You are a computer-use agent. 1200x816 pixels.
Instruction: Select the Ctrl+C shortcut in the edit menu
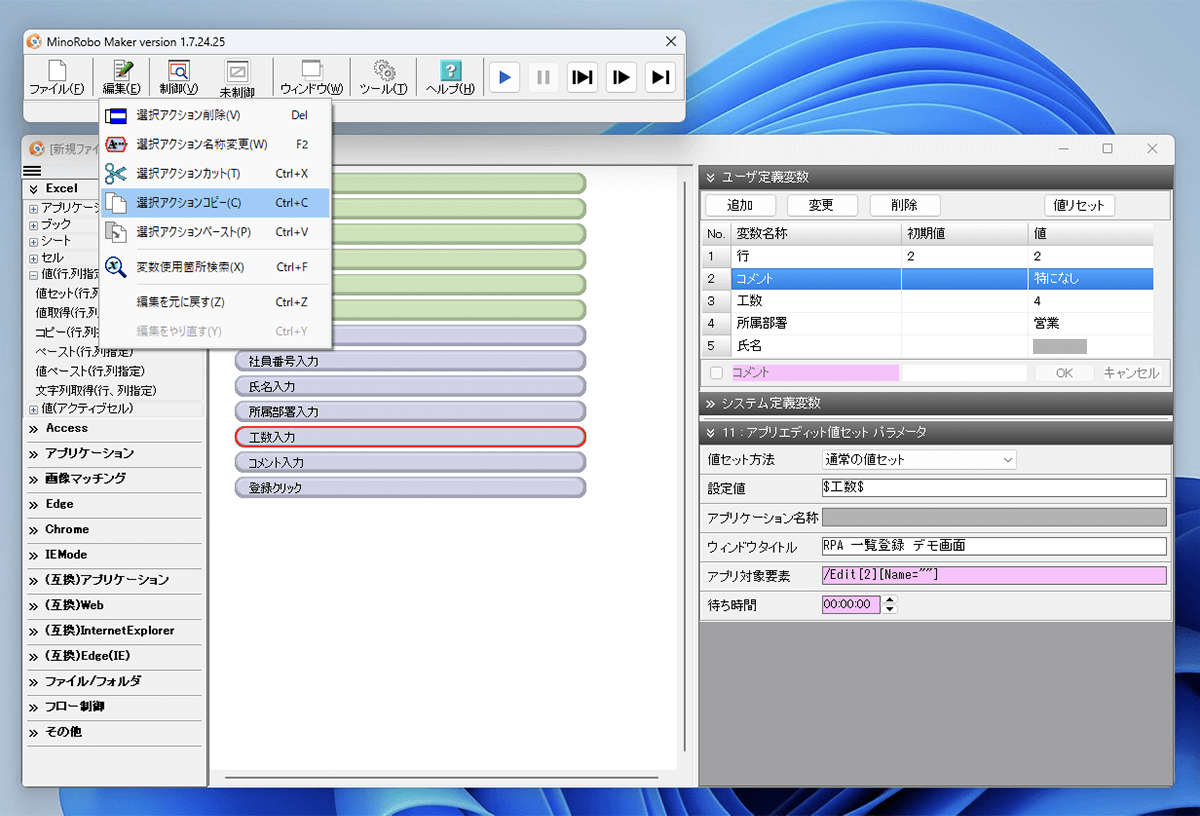coord(292,203)
